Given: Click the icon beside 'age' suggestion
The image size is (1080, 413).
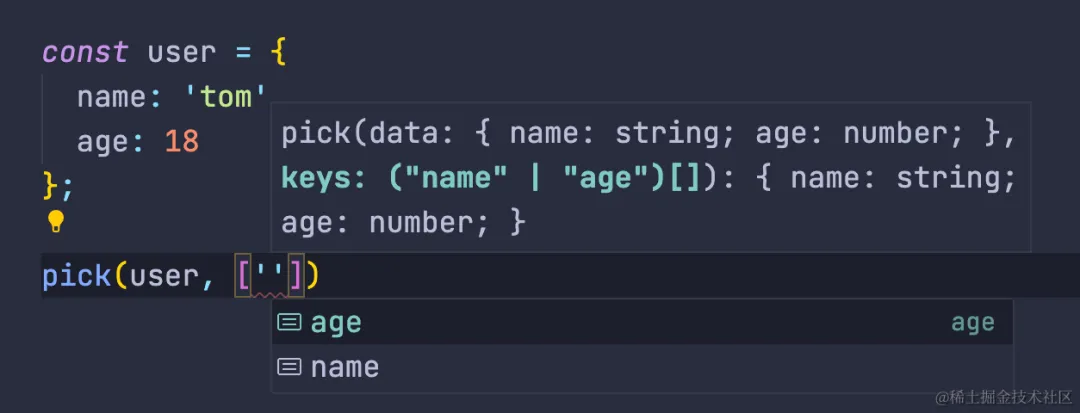Looking at the screenshot, I should point(289,322).
